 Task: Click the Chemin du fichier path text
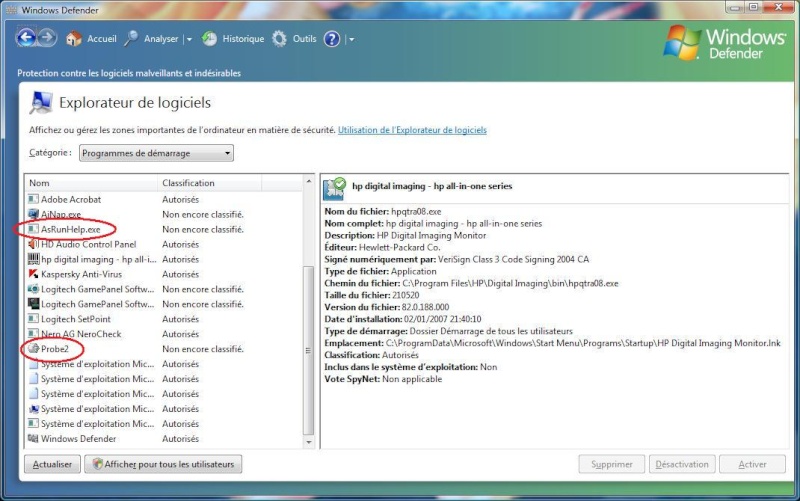(x=510, y=283)
